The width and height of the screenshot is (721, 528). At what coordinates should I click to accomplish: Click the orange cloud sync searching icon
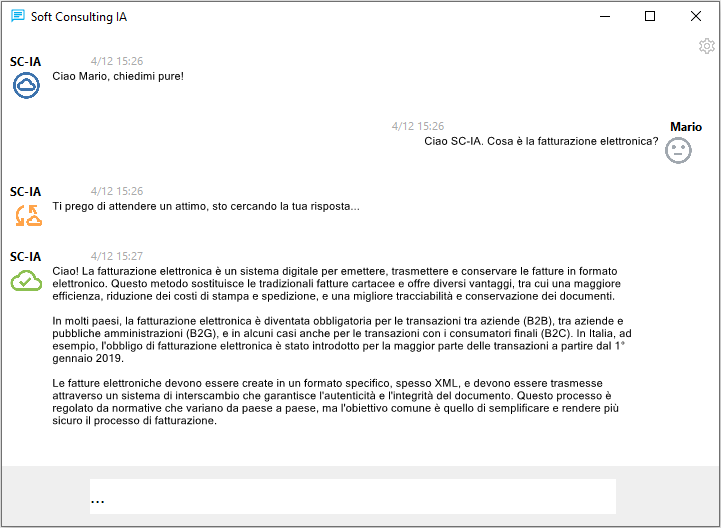click(x=28, y=216)
